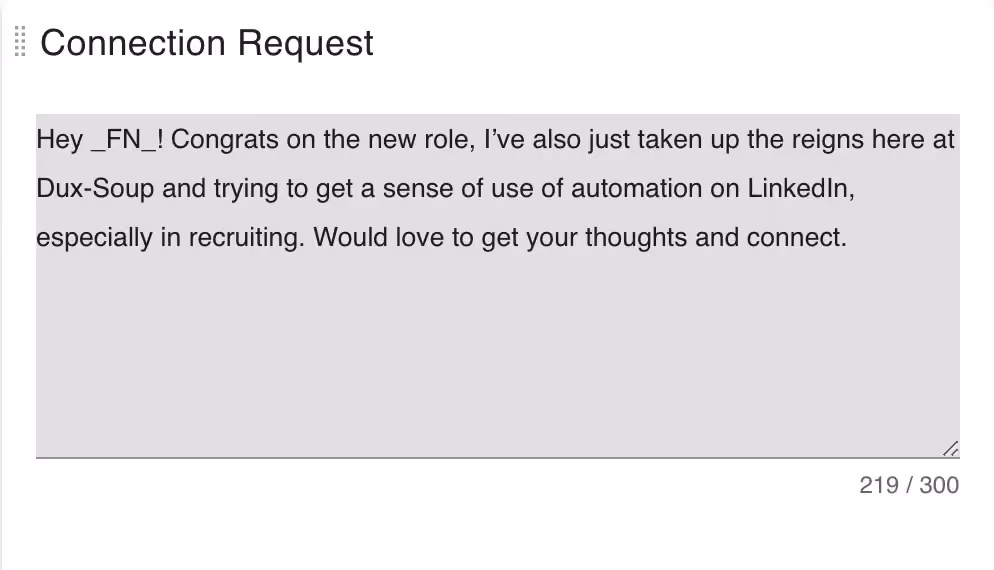Click the word sense in second line

(x=418, y=188)
